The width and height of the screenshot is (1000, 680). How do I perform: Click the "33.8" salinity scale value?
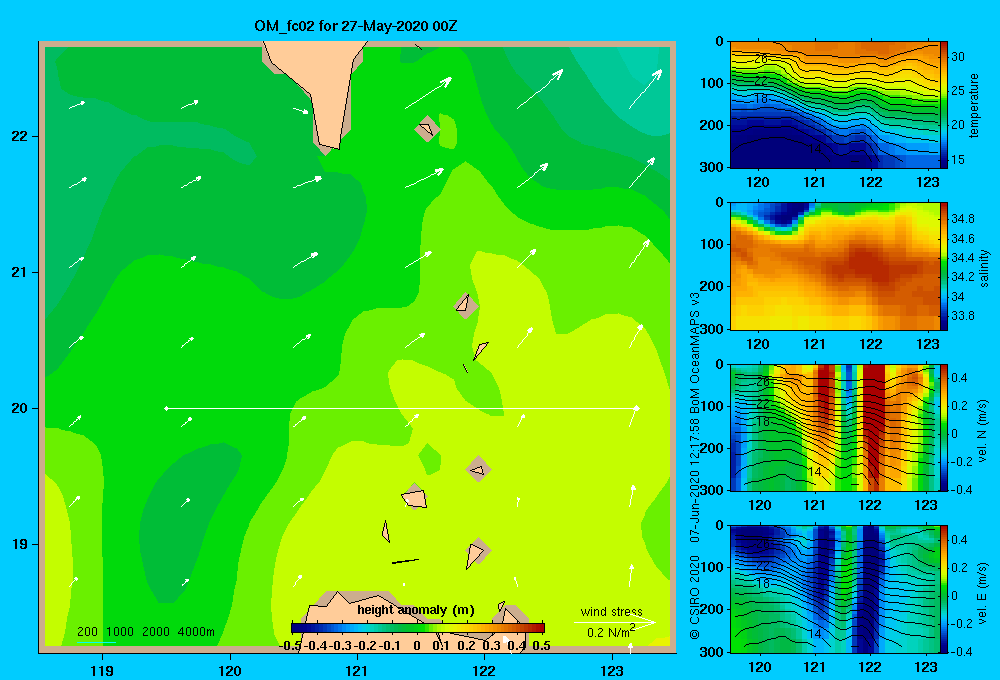pyautogui.click(x=963, y=316)
